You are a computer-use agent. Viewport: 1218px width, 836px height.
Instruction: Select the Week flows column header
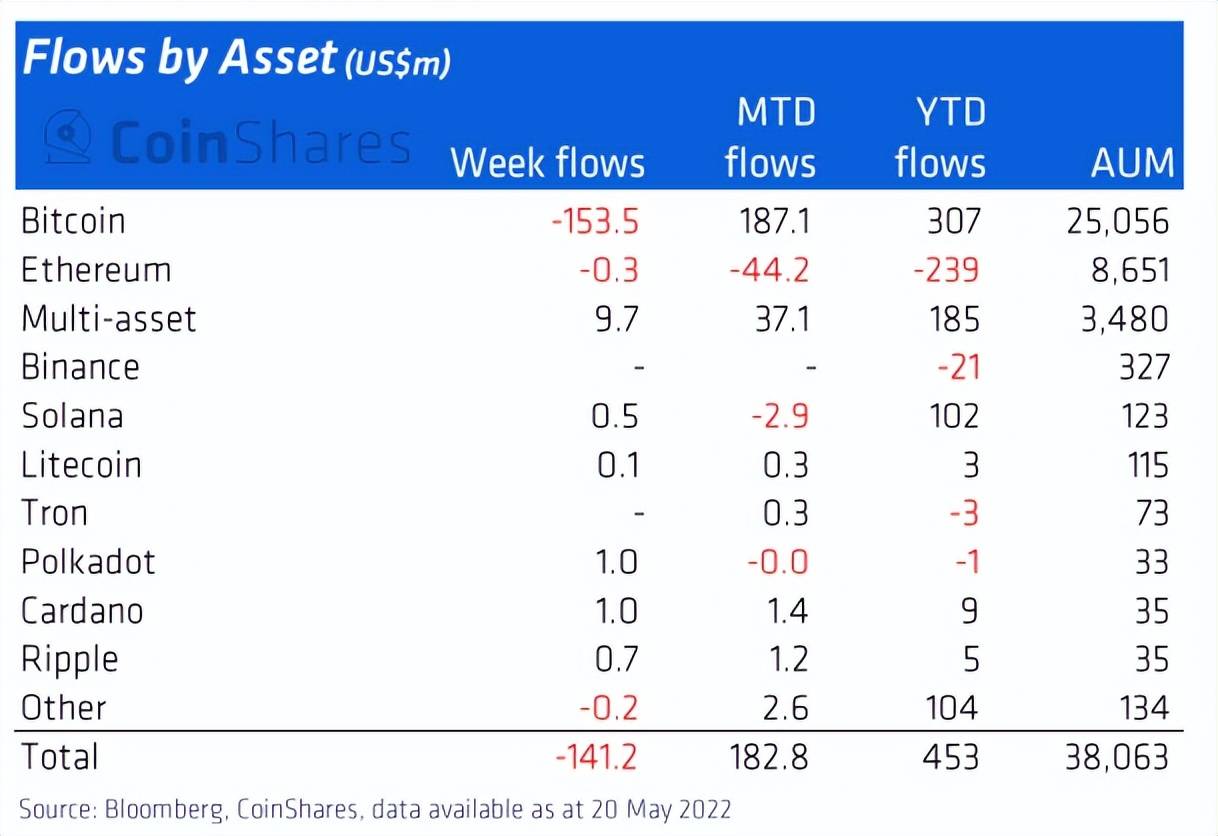click(547, 162)
